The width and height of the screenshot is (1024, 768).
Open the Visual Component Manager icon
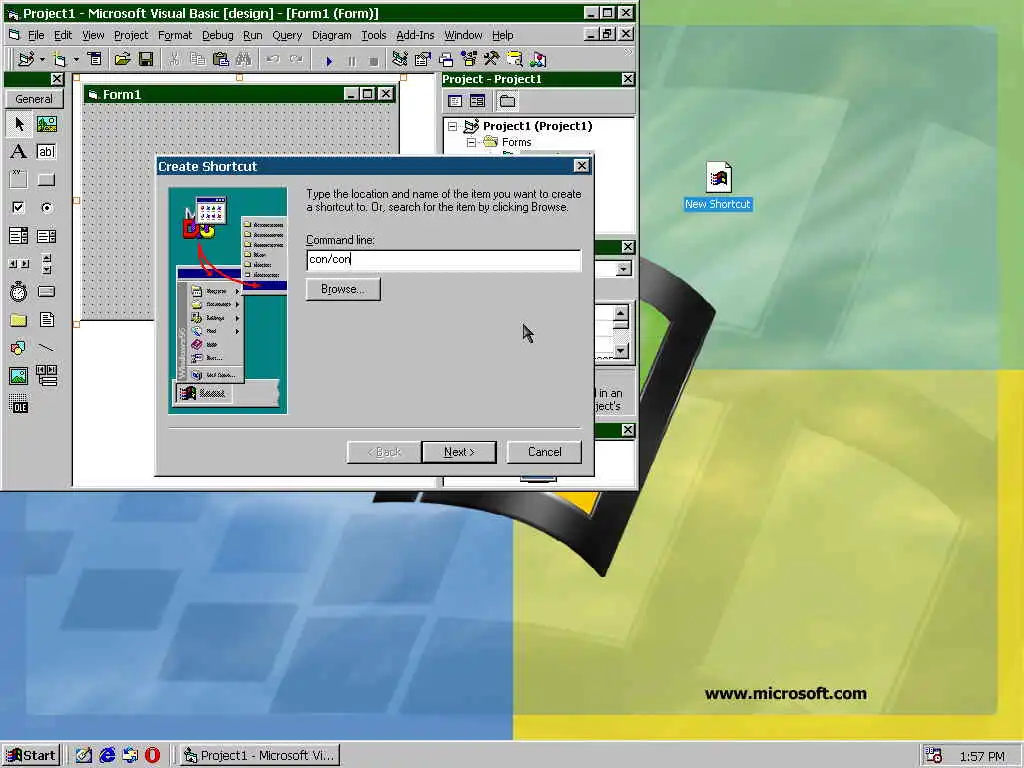click(538, 59)
